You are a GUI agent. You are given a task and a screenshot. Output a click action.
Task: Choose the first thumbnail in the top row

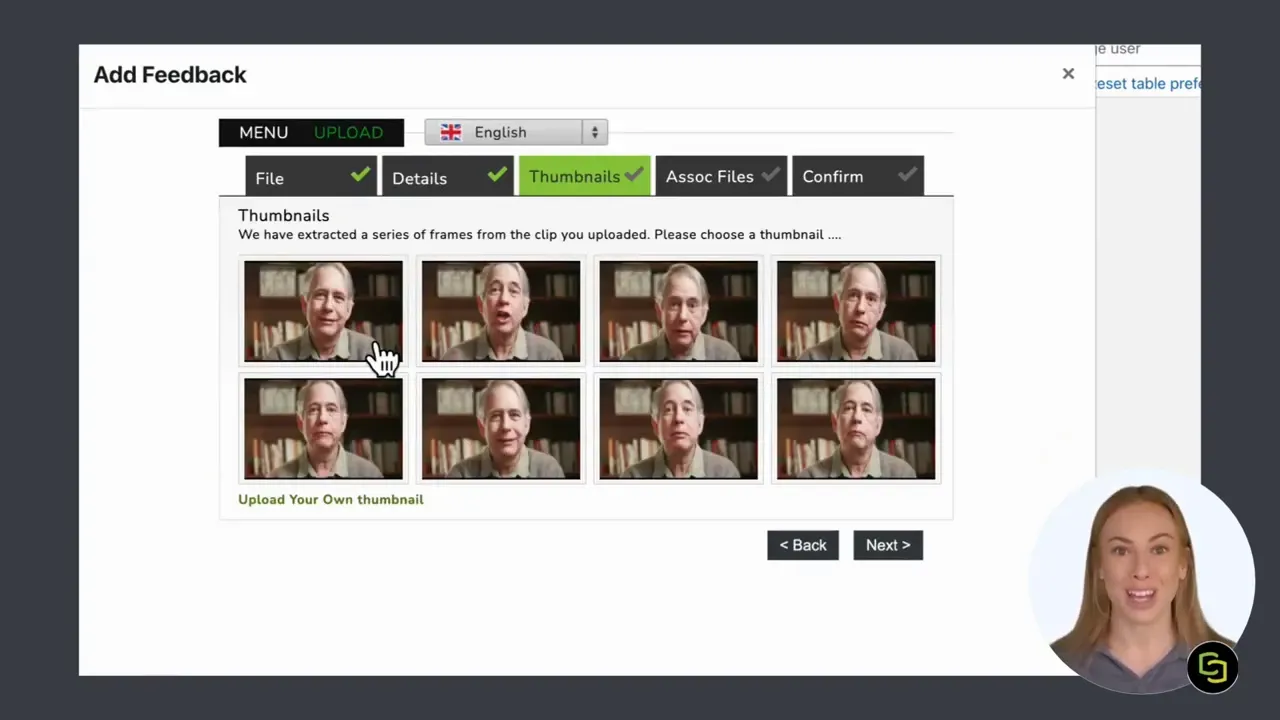coord(323,311)
